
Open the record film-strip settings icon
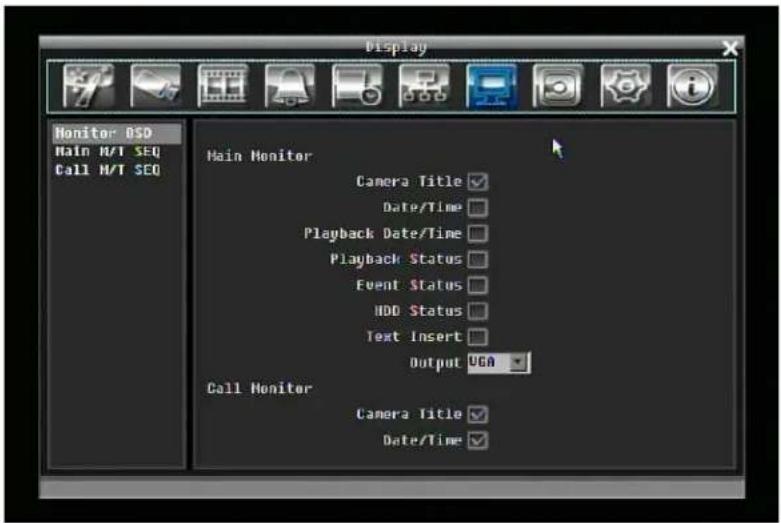click(x=223, y=86)
